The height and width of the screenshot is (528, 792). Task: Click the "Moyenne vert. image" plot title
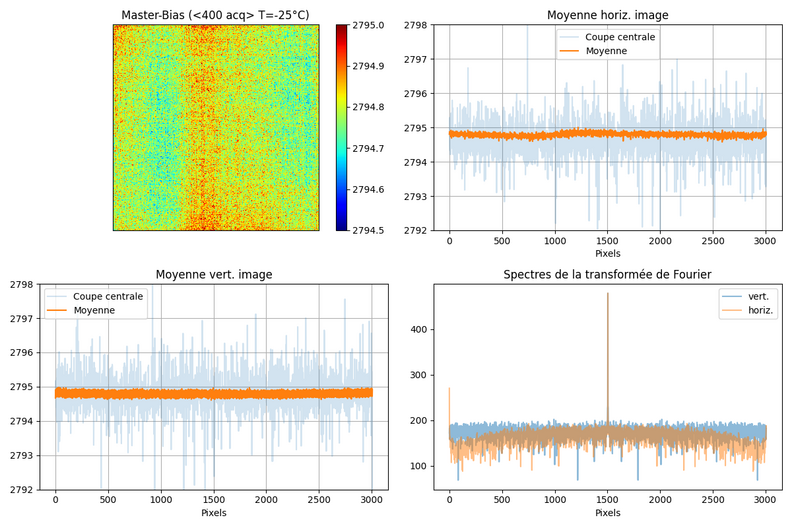214,274
